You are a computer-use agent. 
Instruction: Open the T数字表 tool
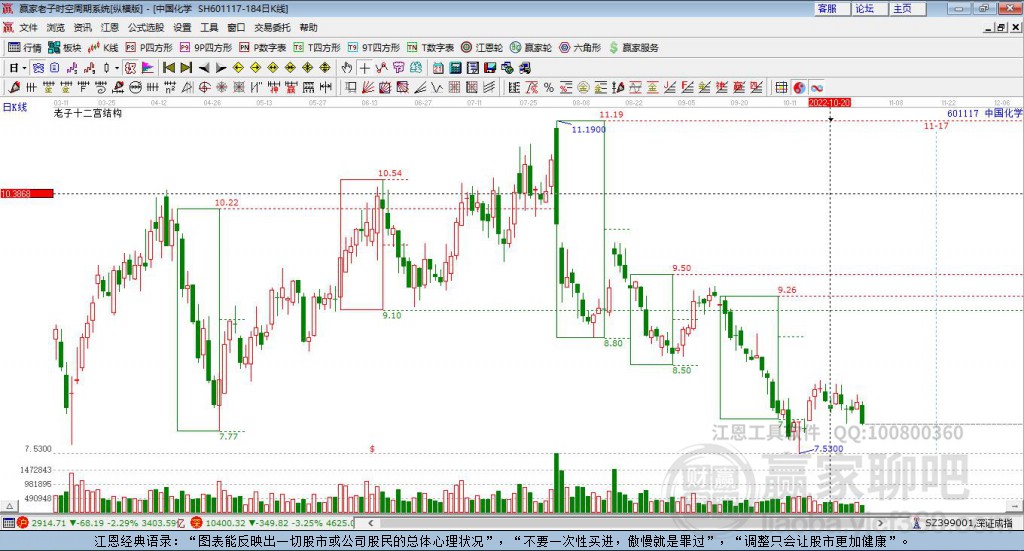coord(430,48)
